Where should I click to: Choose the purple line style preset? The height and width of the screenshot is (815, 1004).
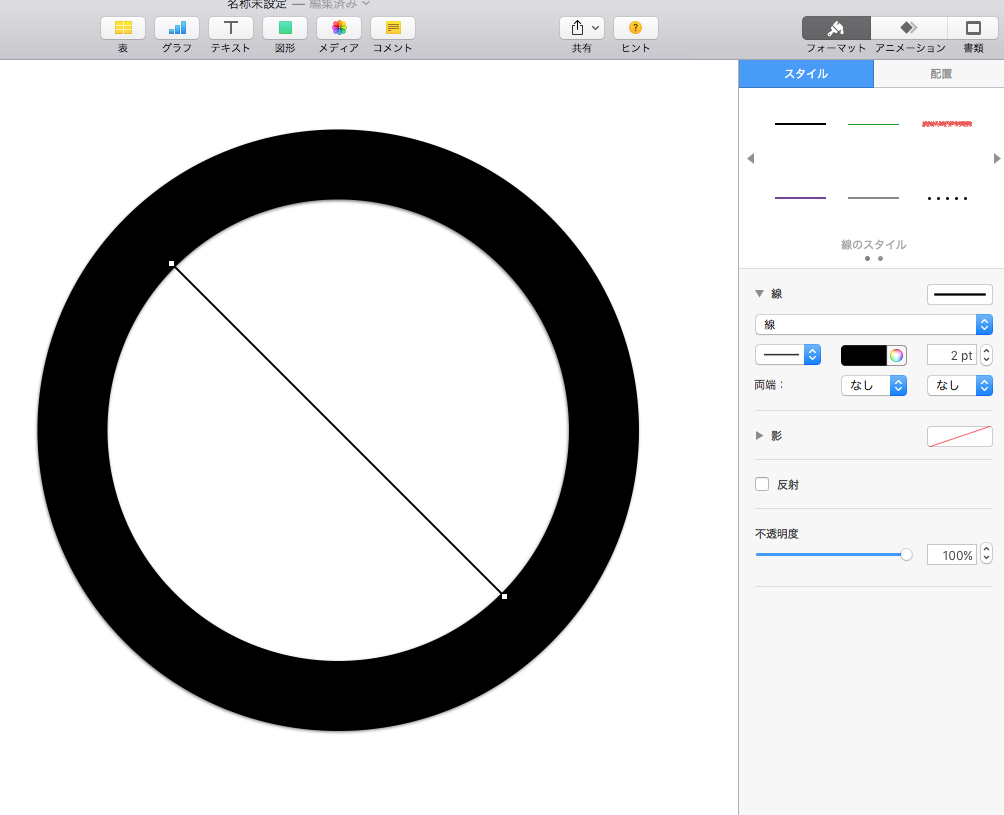pyautogui.click(x=800, y=198)
